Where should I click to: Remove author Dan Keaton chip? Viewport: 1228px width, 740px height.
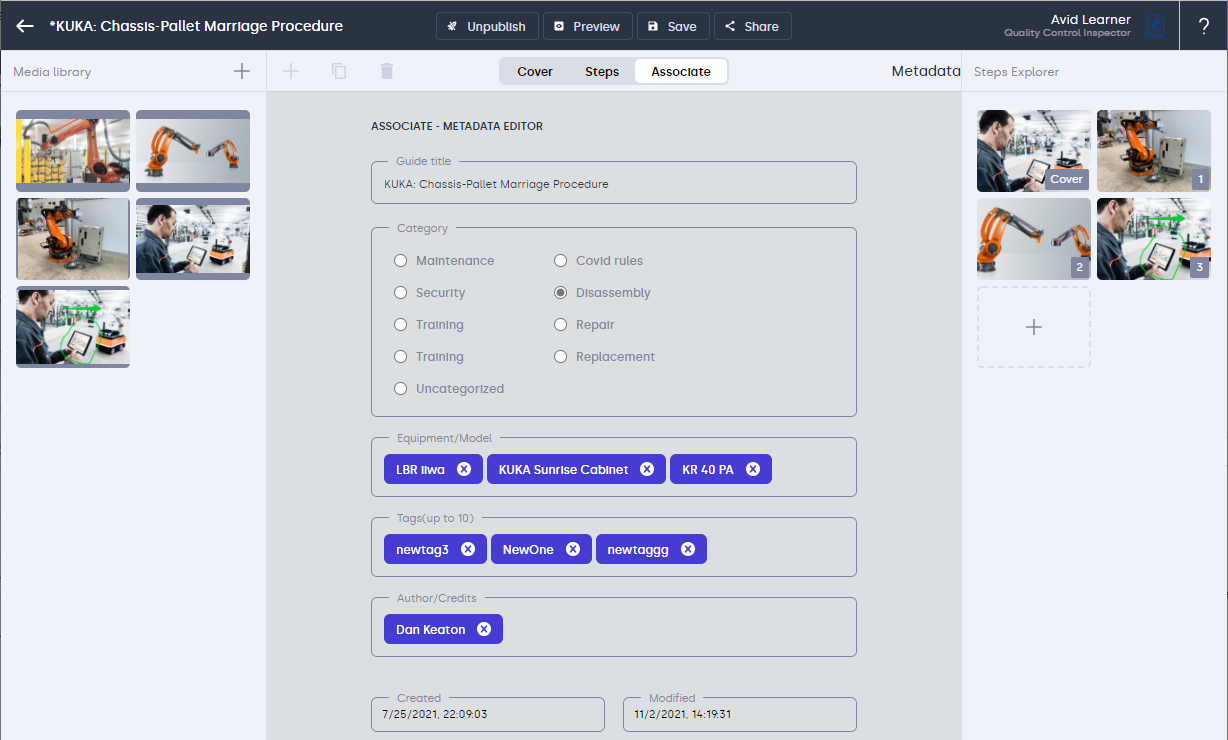click(484, 629)
